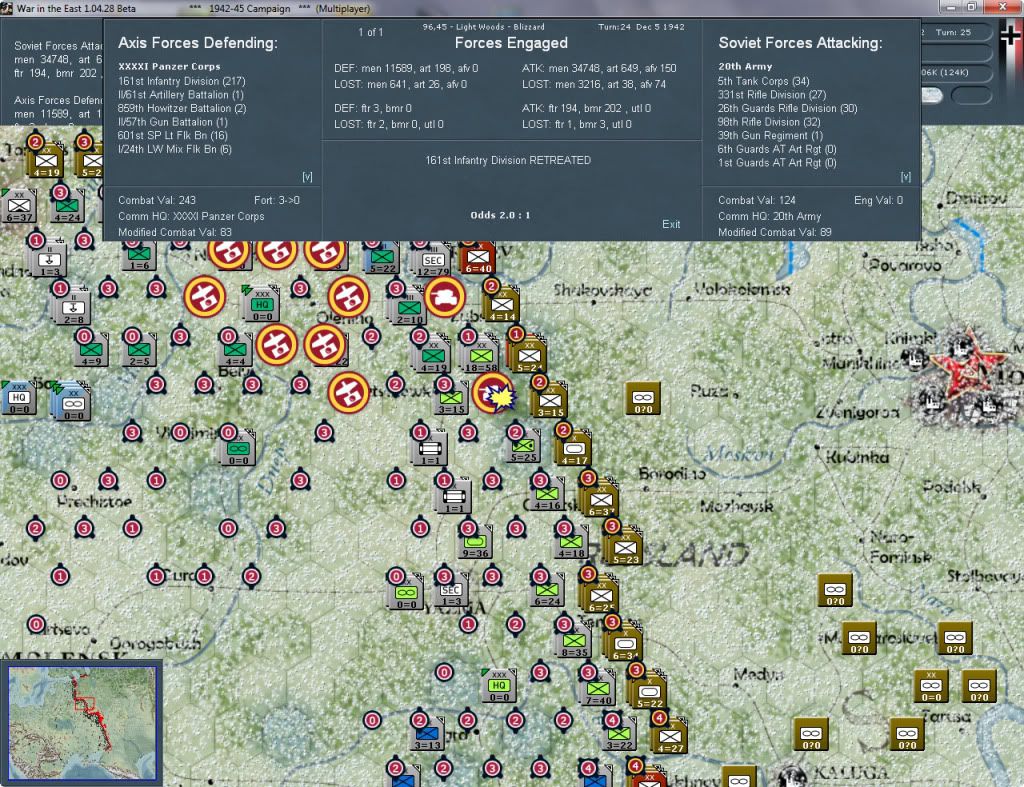Image resolution: width=1024 pixels, height=787 pixels.
Task: Select the 0?0 Soviet counter near Ruza
Action: 643,400
